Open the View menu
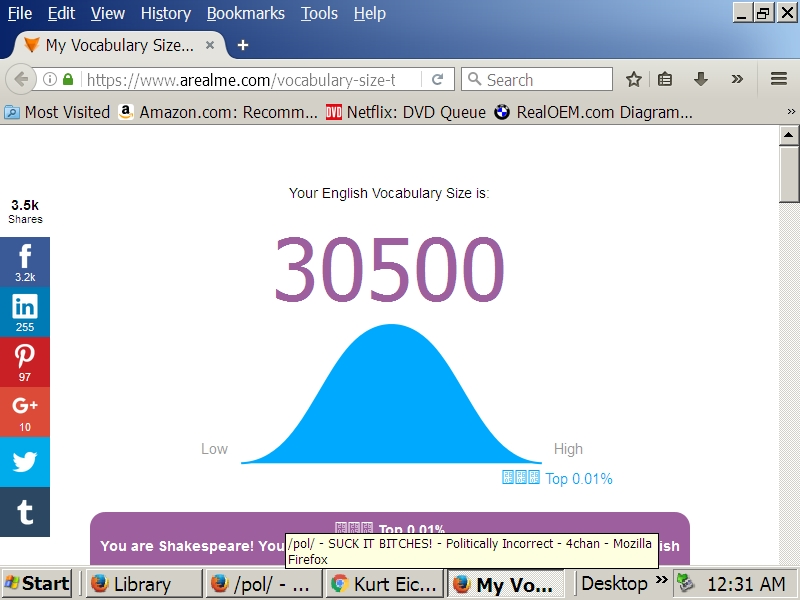 (108, 13)
